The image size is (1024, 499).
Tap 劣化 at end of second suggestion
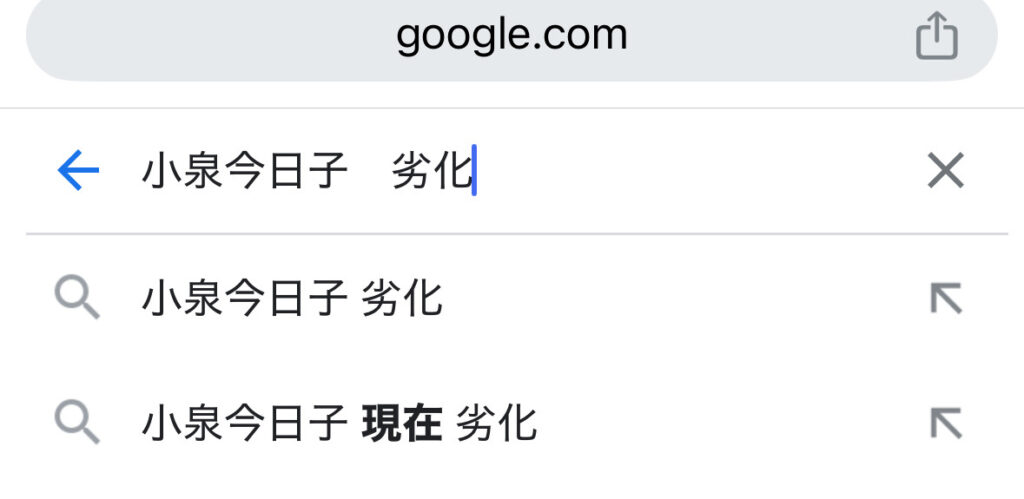[x=496, y=423]
